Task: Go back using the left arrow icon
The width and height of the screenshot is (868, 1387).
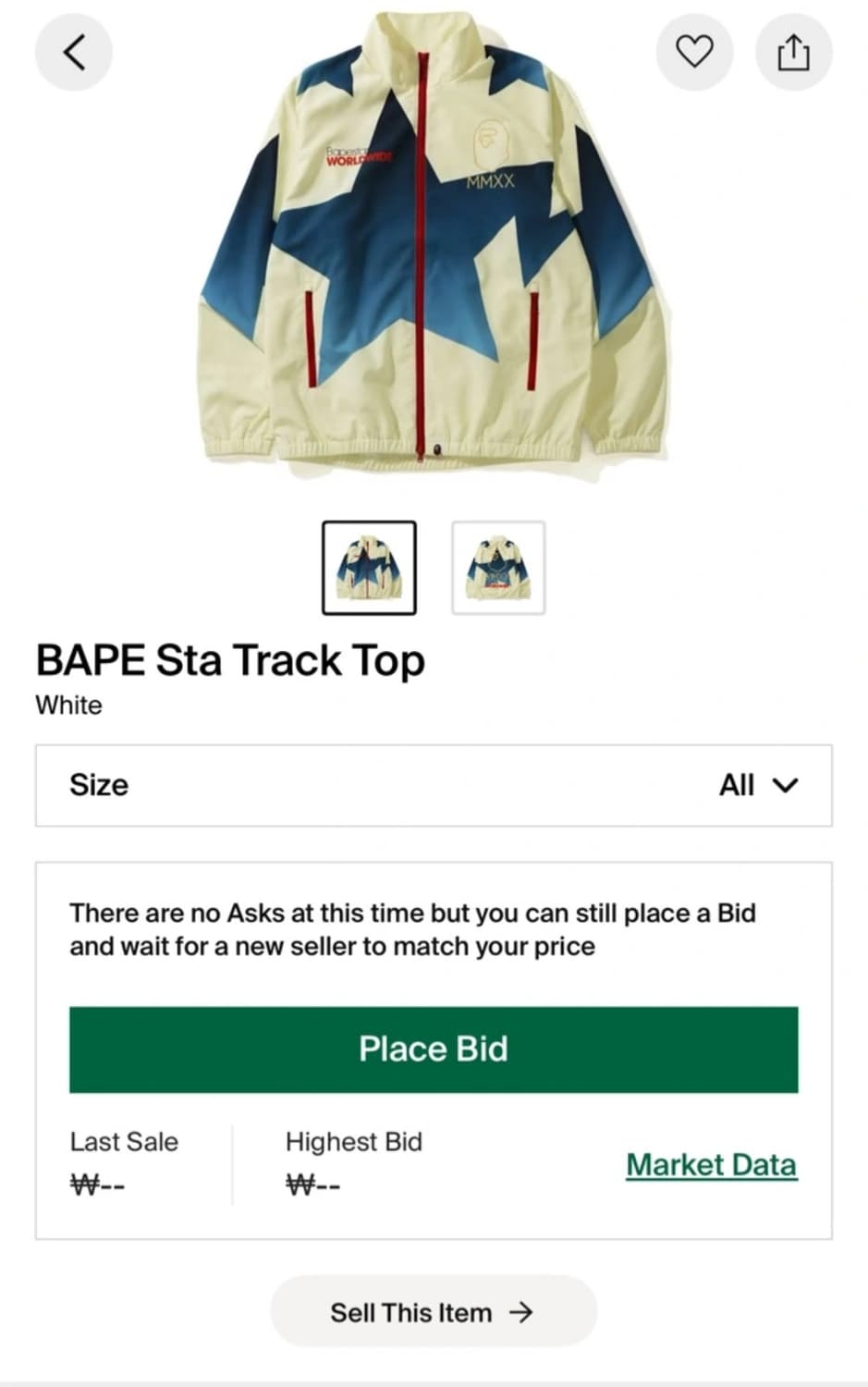Action: [x=74, y=52]
